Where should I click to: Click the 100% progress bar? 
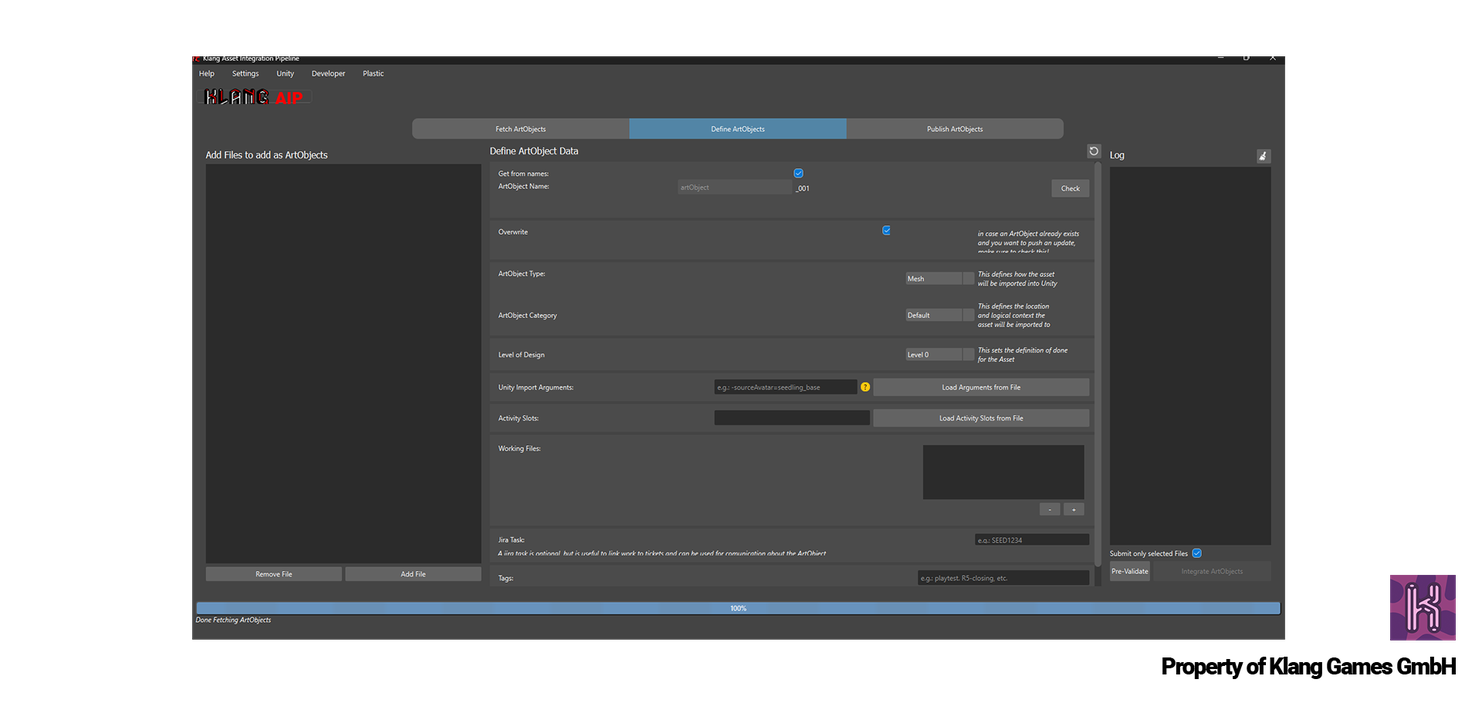coord(738,608)
